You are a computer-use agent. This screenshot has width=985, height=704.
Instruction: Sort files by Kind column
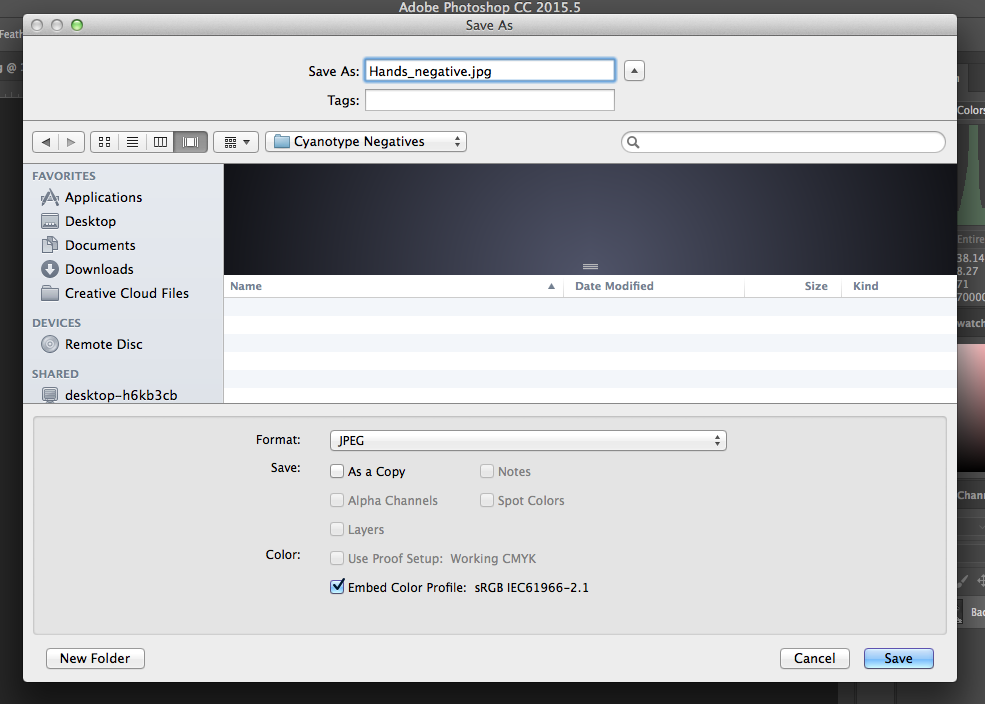pos(899,286)
